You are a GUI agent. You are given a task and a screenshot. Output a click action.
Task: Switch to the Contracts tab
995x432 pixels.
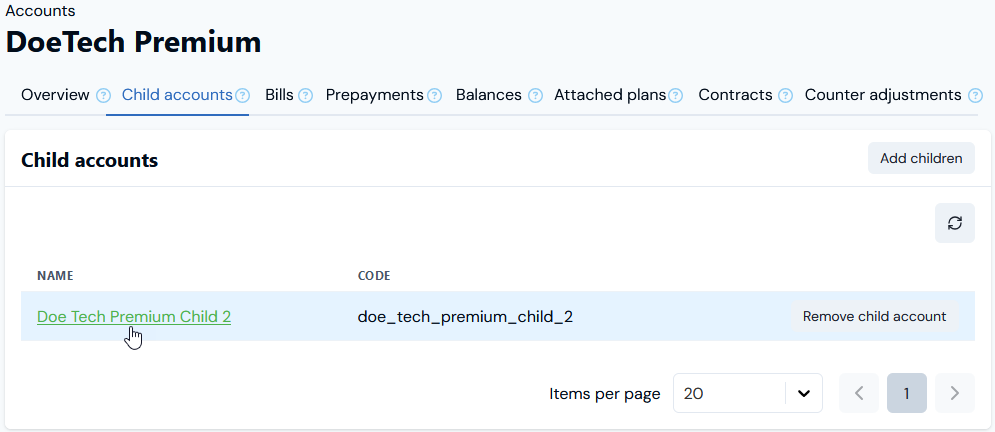coord(735,95)
